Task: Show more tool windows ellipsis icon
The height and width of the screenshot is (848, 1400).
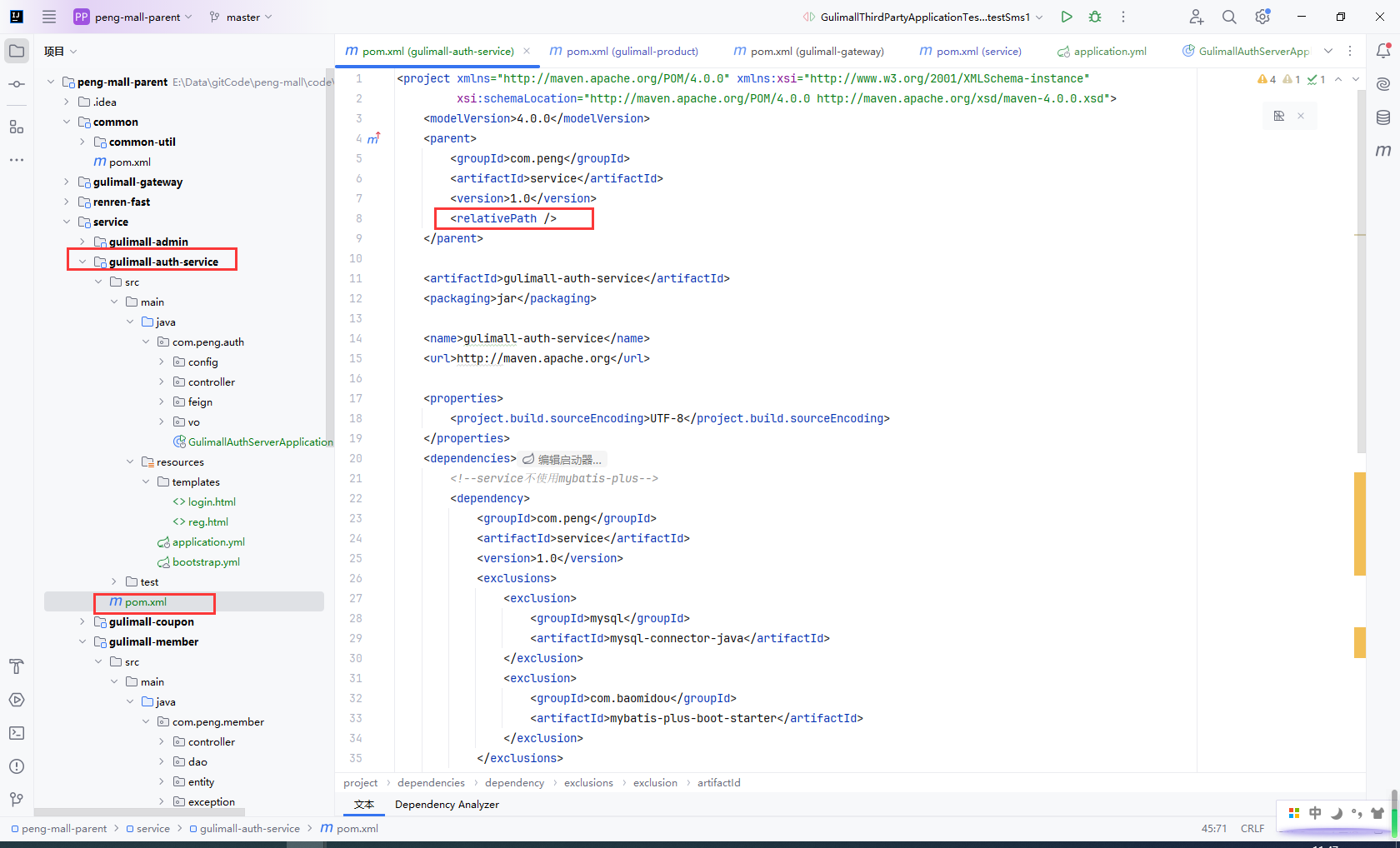Action: click(x=17, y=160)
